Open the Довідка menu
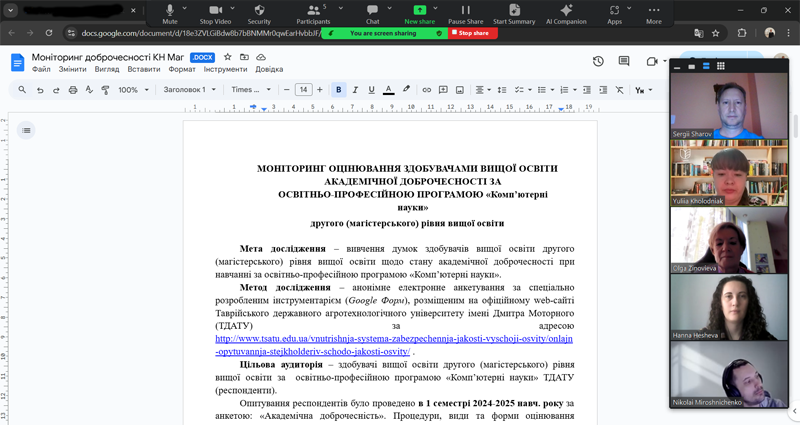The image size is (800, 425). point(269,69)
